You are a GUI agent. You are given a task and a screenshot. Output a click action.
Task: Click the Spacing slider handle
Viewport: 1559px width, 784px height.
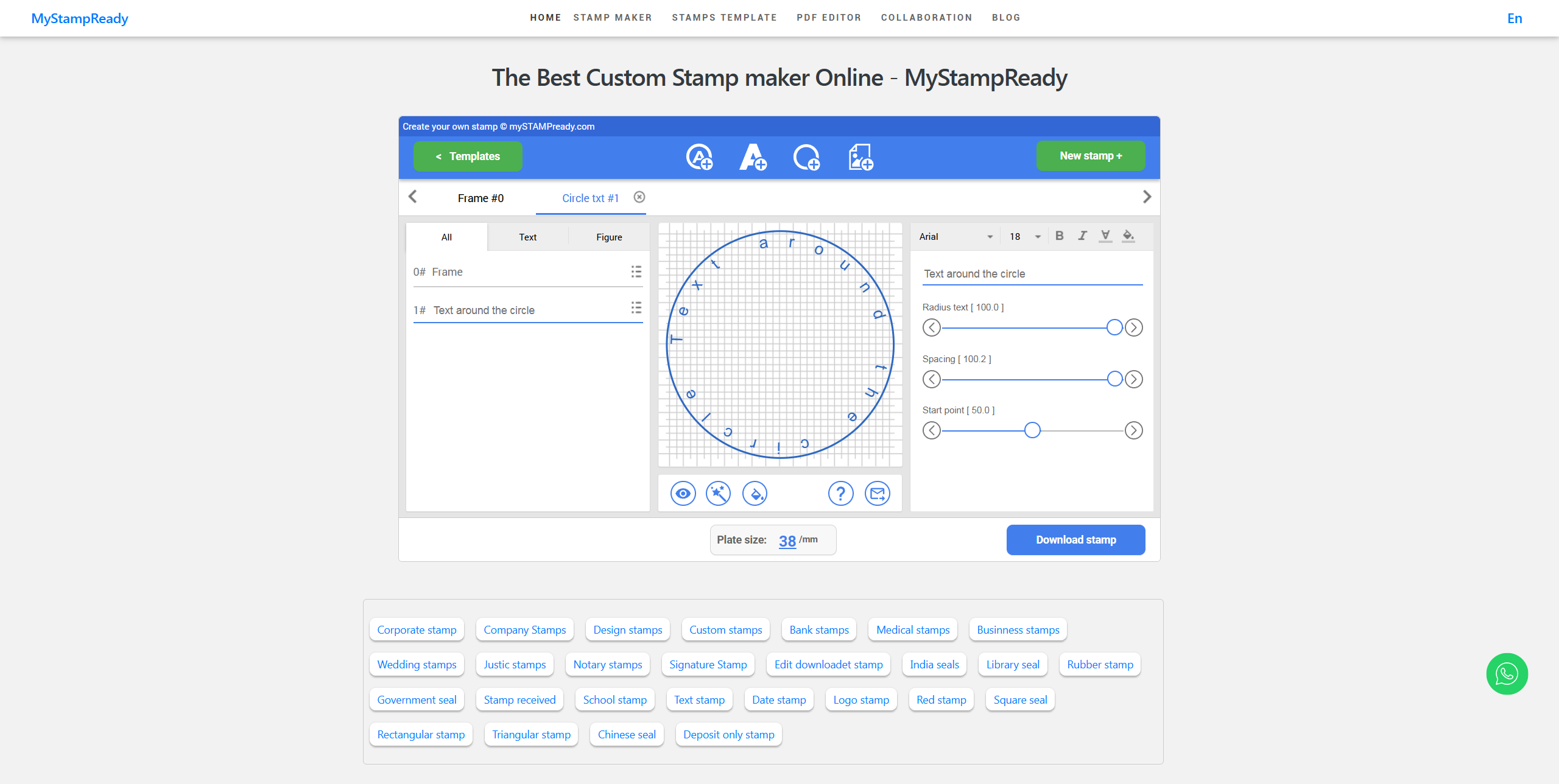pyautogui.click(x=1114, y=379)
